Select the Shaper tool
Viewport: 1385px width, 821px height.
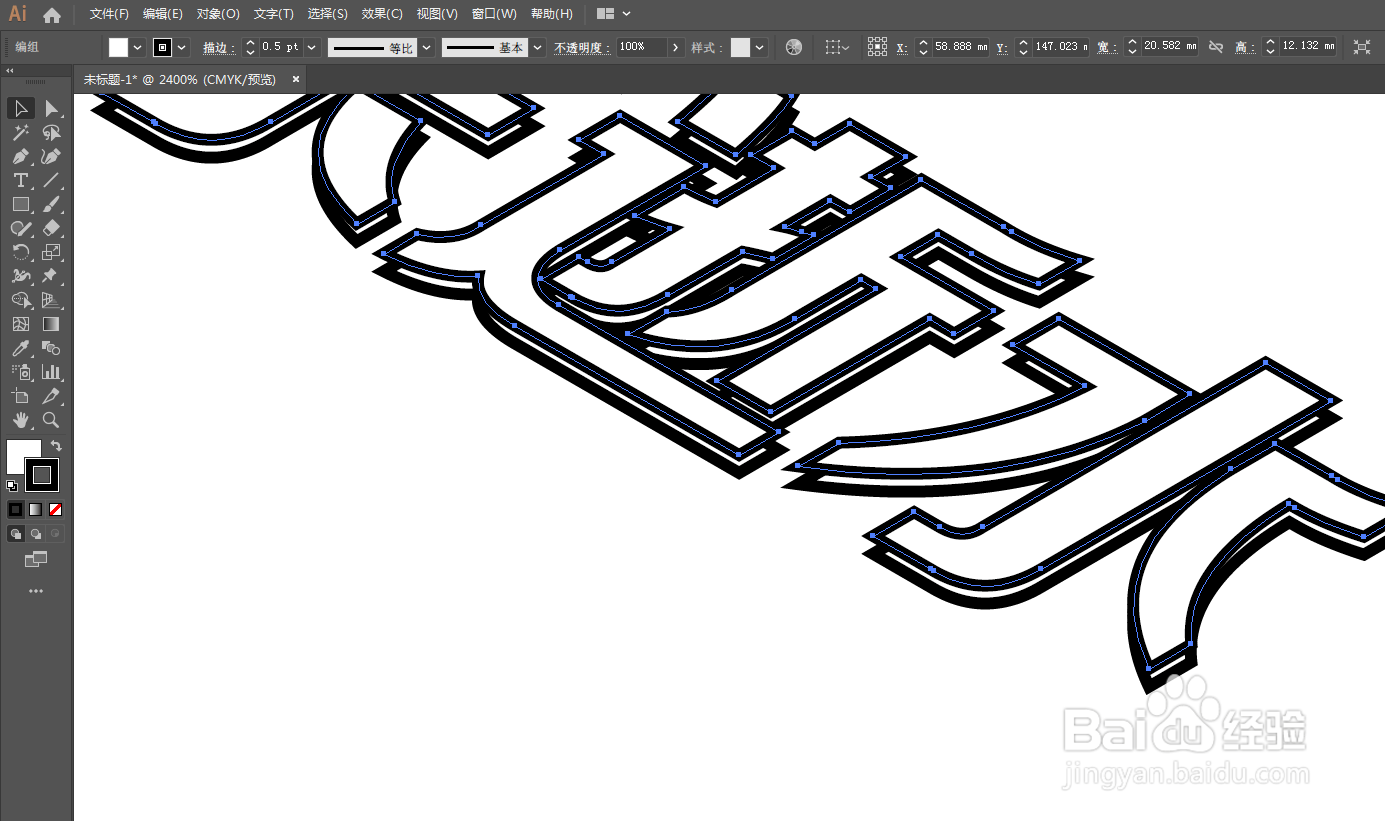coord(21,228)
